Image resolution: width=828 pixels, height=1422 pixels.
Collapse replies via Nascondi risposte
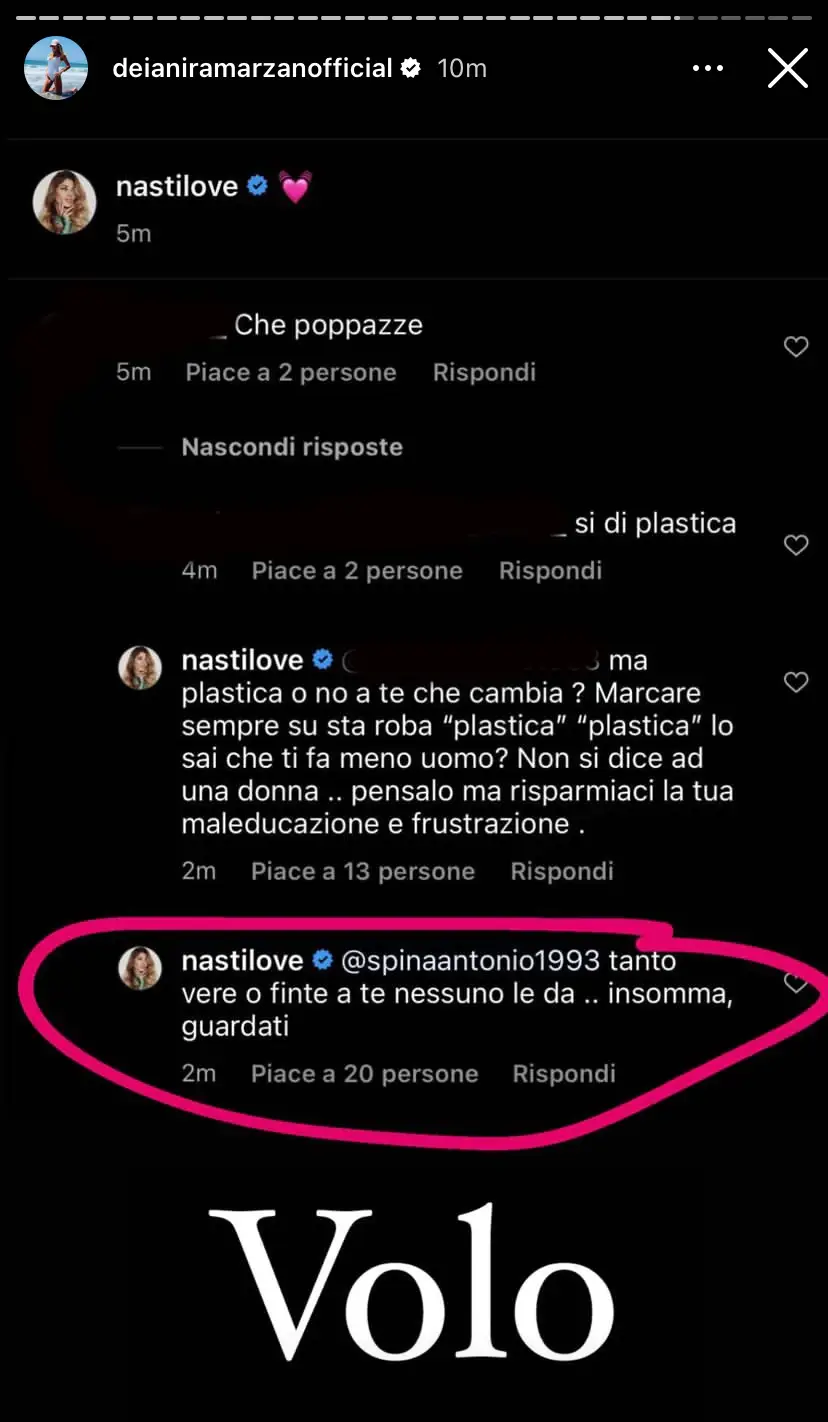tap(292, 447)
